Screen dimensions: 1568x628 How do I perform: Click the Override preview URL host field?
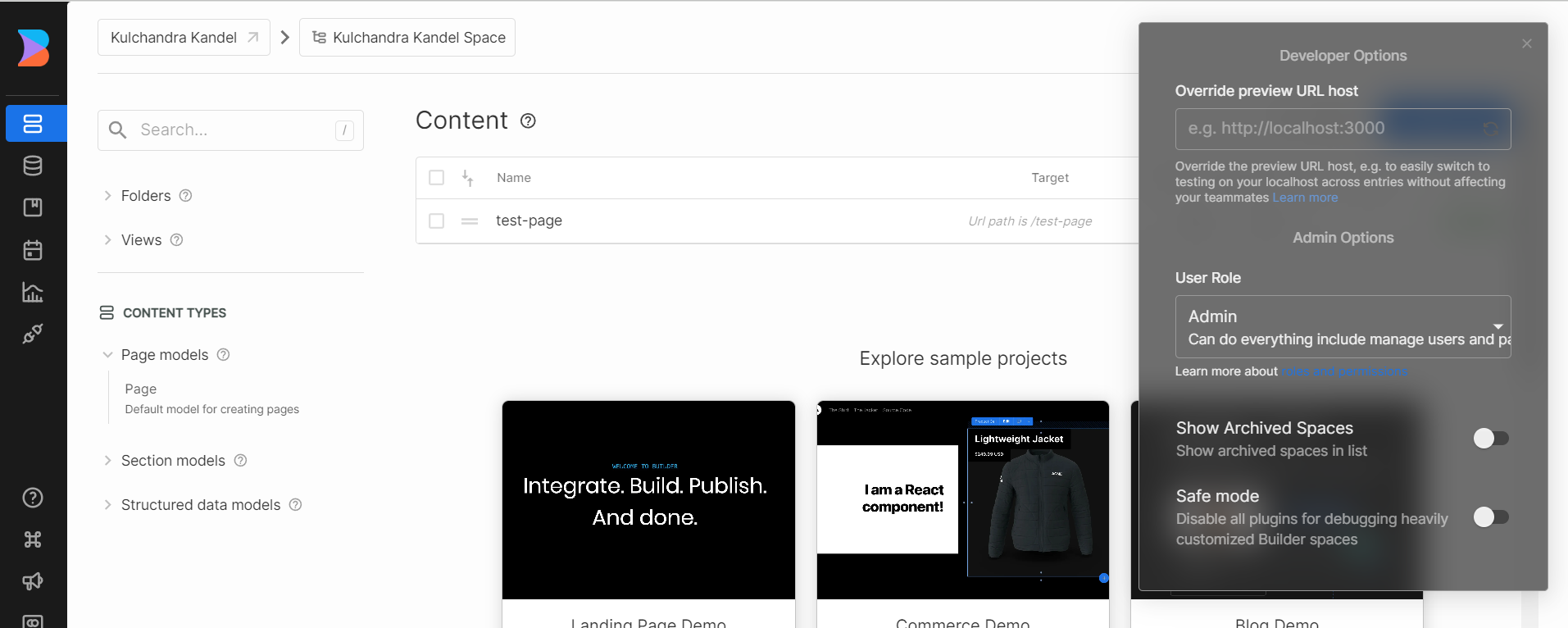[x=1343, y=129]
